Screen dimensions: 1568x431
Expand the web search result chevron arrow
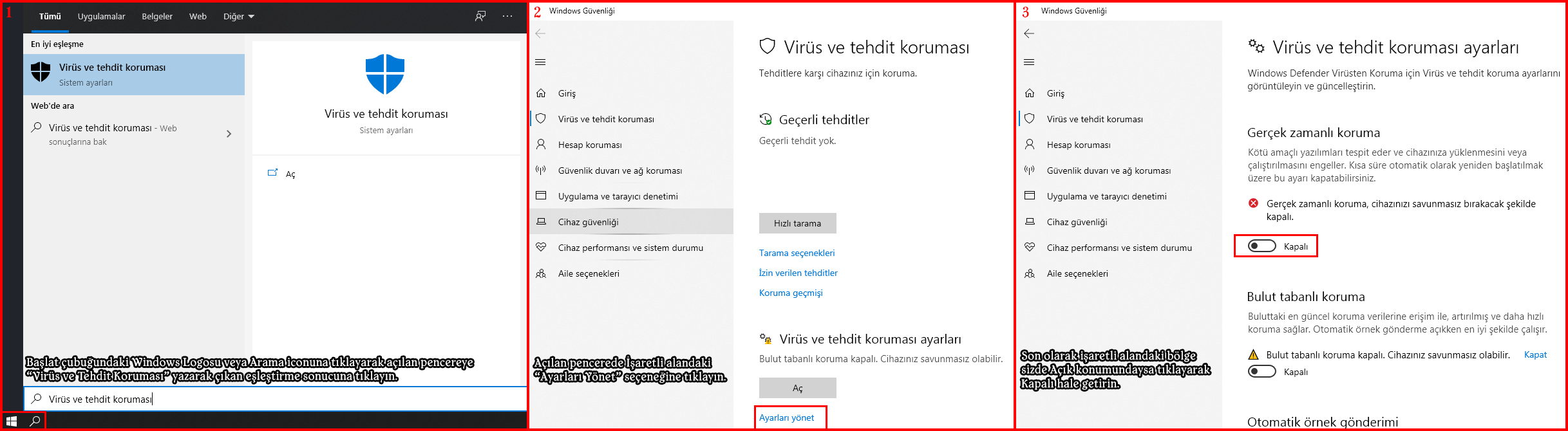click(229, 134)
